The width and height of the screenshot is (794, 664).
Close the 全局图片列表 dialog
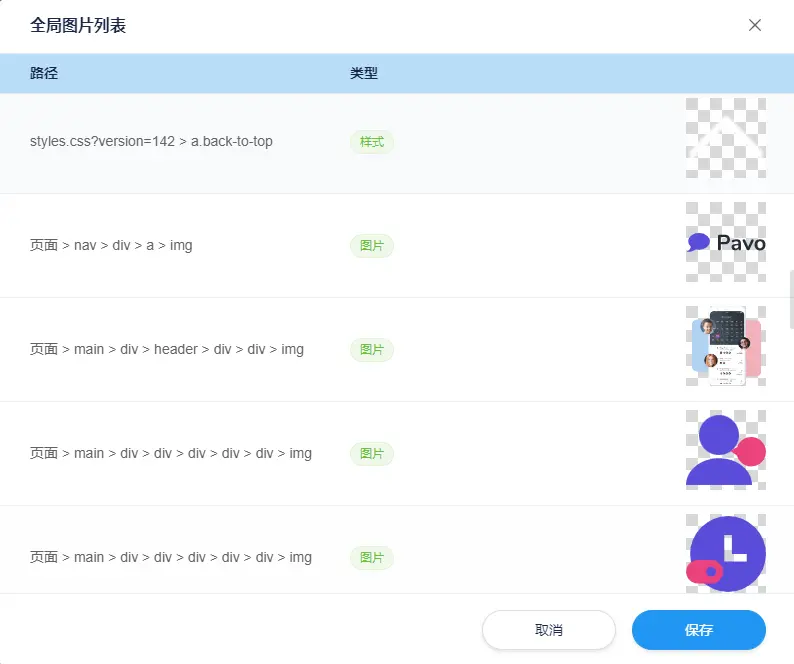[755, 25]
